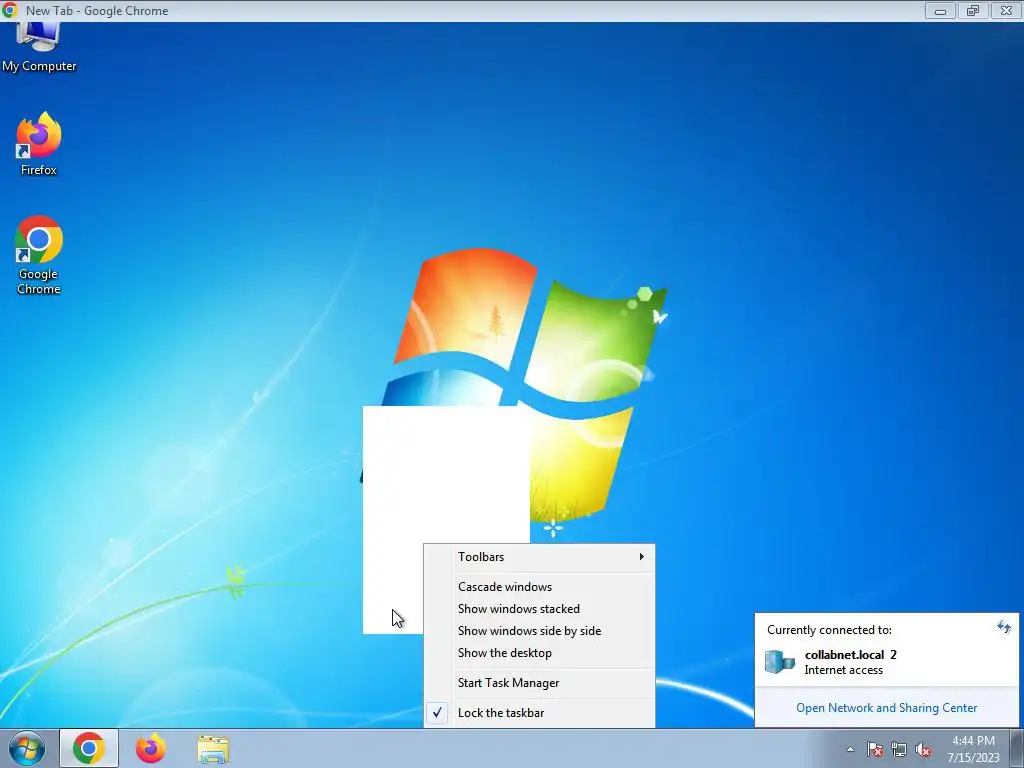Viewport: 1024px width, 768px height.
Task: Click the network flyout refresh arrows icon
Action: (1004, 628)
